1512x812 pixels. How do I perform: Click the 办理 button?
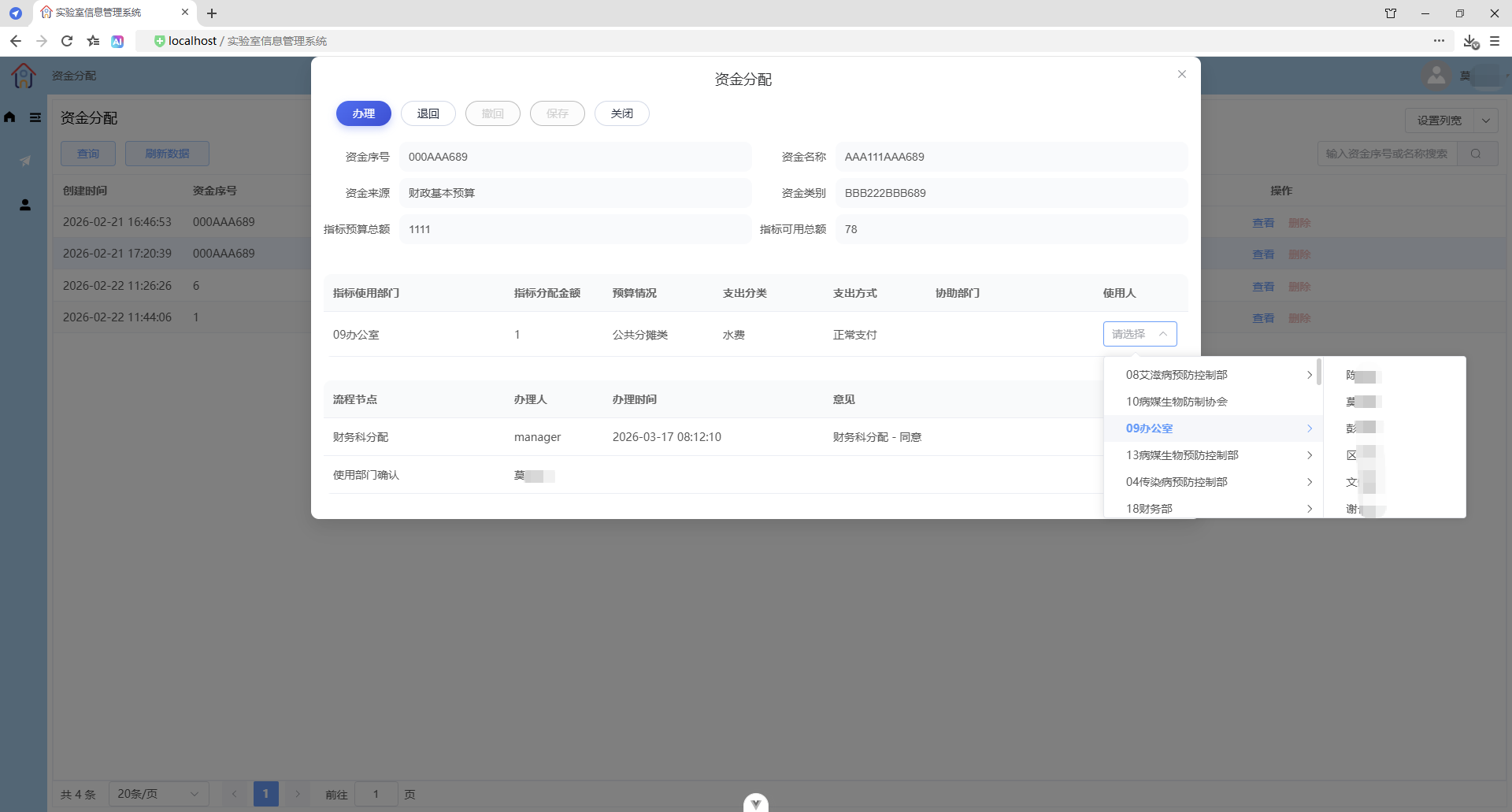pyautogui.click(x=364, y=113)
